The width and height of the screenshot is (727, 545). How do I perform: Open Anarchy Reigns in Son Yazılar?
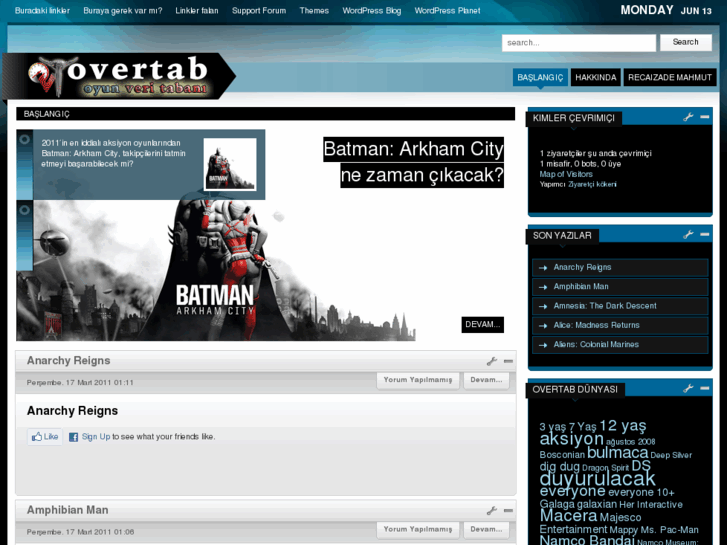[620, 268]
